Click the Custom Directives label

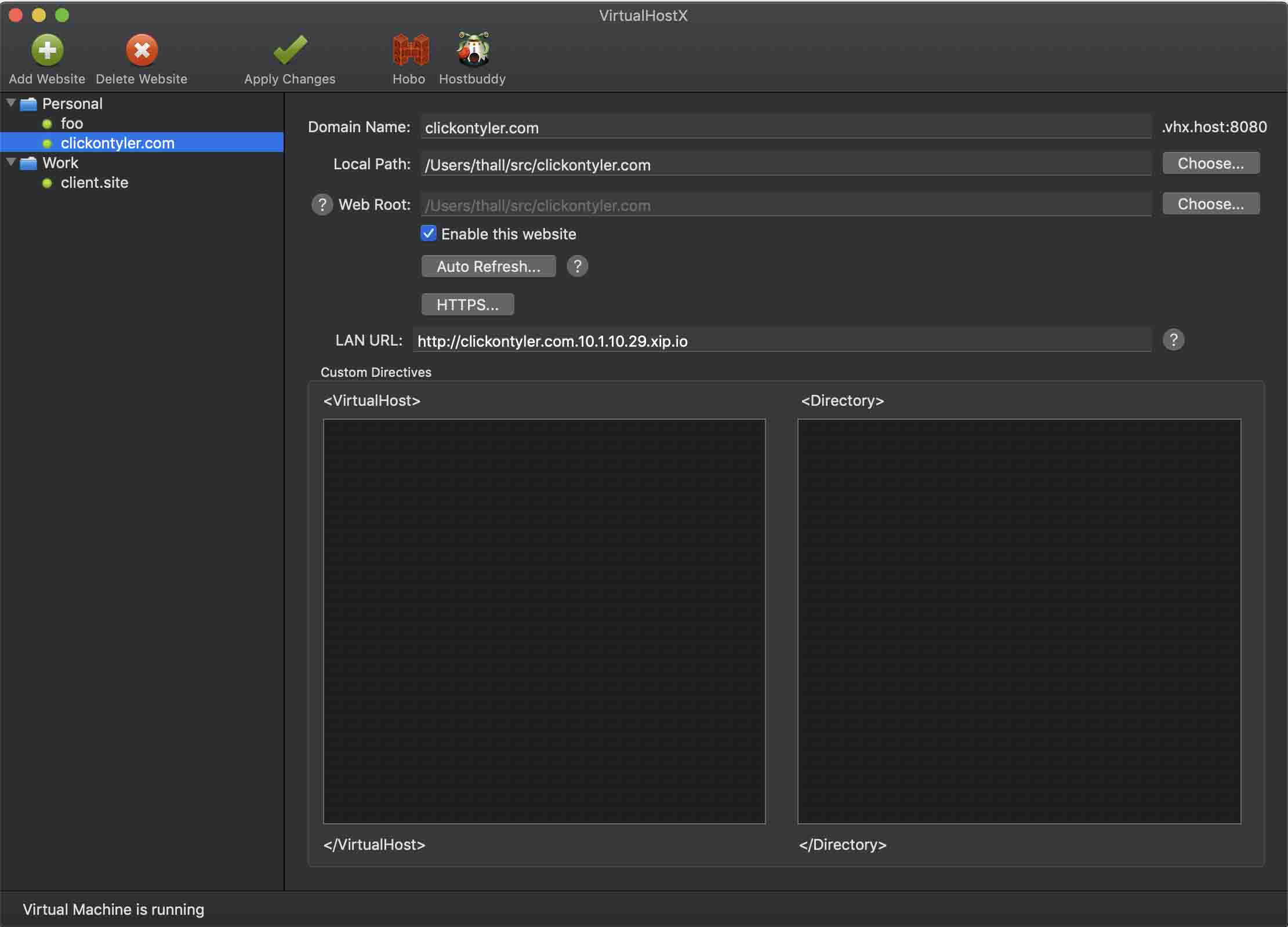point(376,372)
